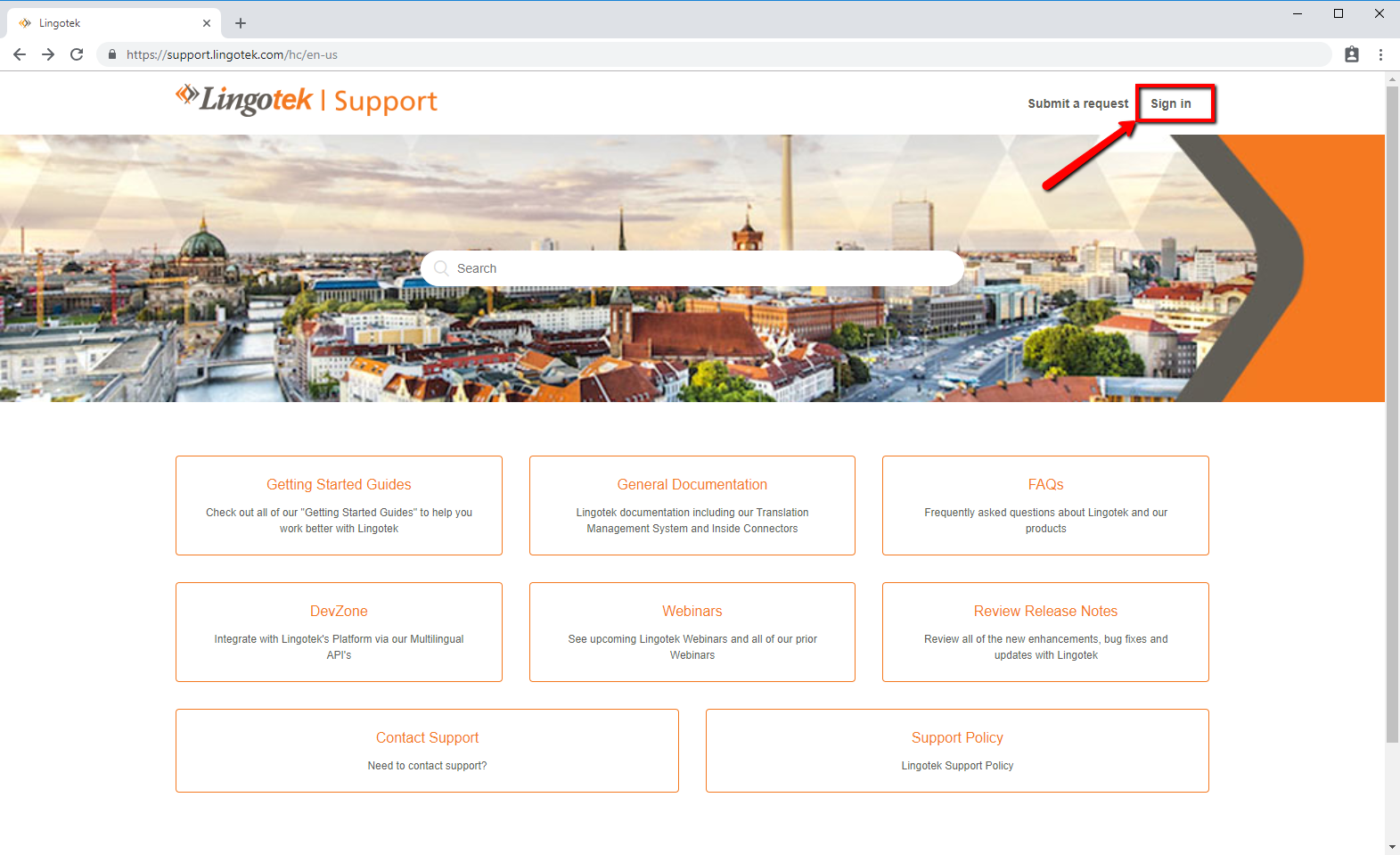The width and height of the screenshot is (1400, 855).
Task: Open the Contact Support card
Action: click(427, 751)
